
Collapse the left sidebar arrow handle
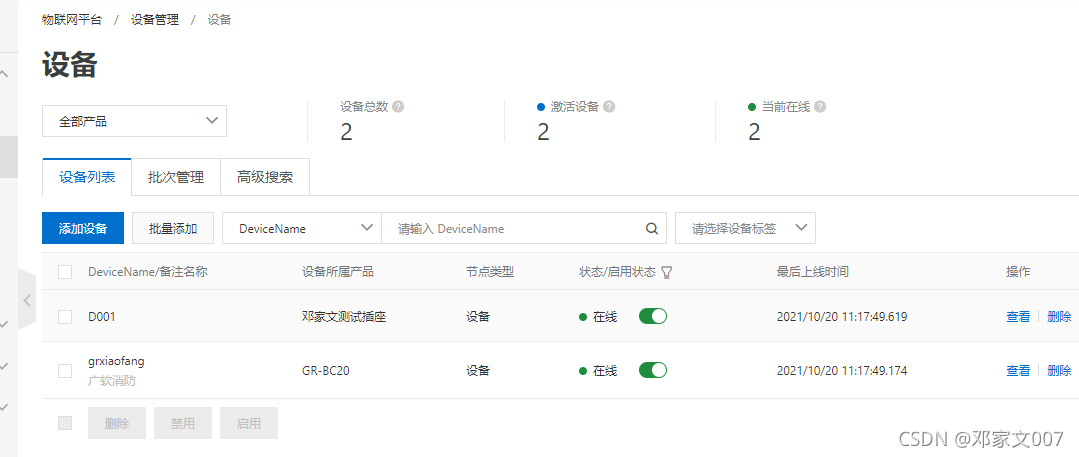28,300
